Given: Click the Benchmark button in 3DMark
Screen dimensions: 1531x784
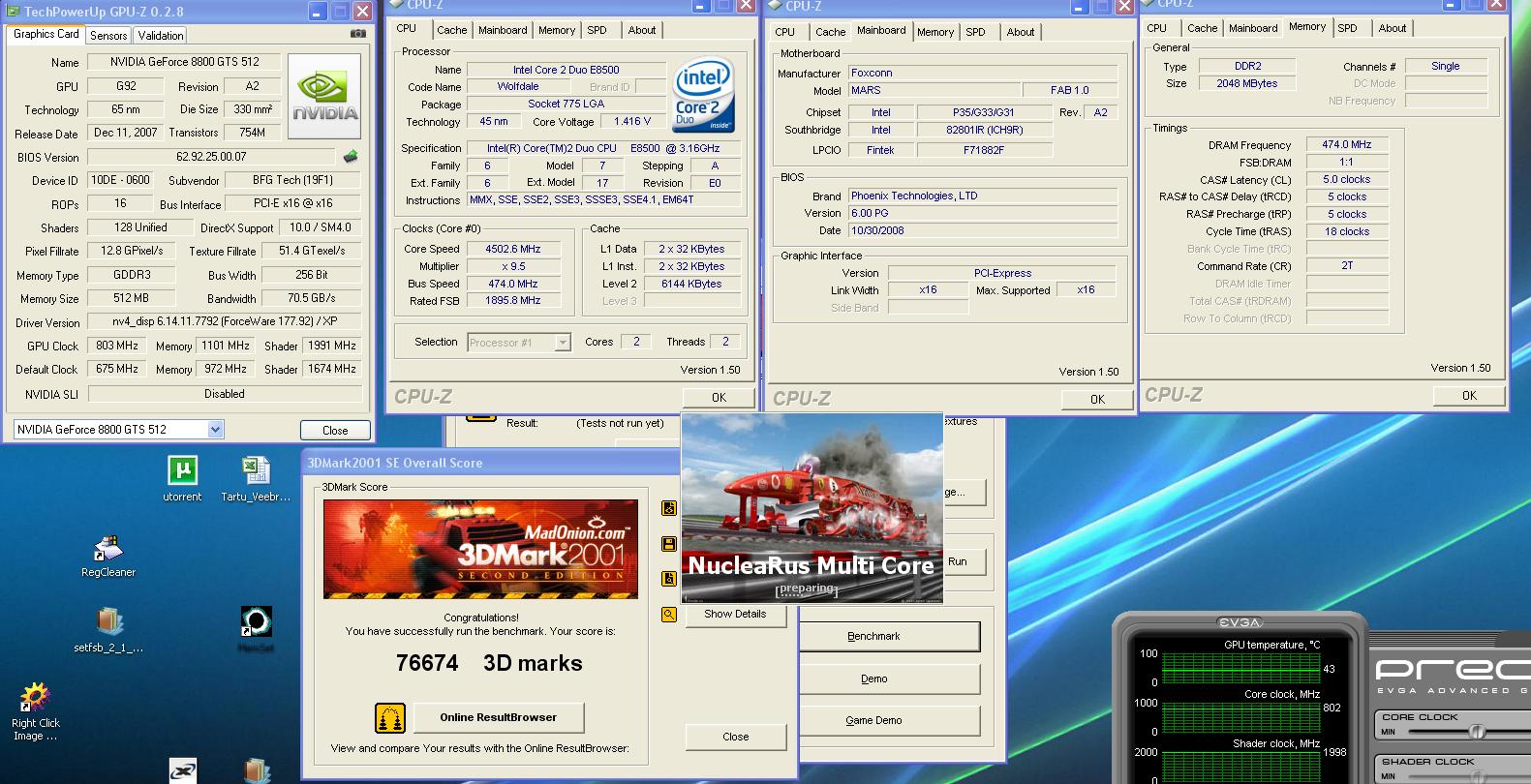Looking at the screenshot, I should click(873, 636).
